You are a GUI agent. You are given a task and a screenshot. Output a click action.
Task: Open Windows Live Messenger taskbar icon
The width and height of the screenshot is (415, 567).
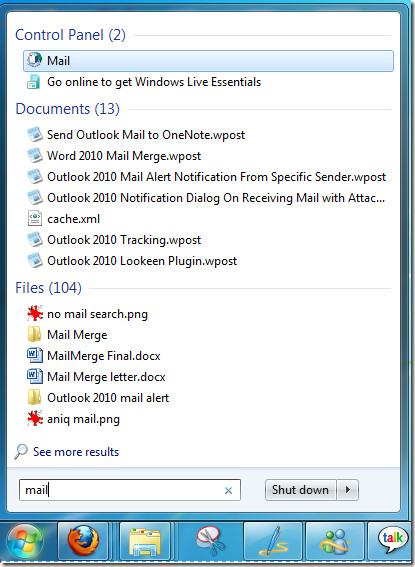click(x=335, y=541)
